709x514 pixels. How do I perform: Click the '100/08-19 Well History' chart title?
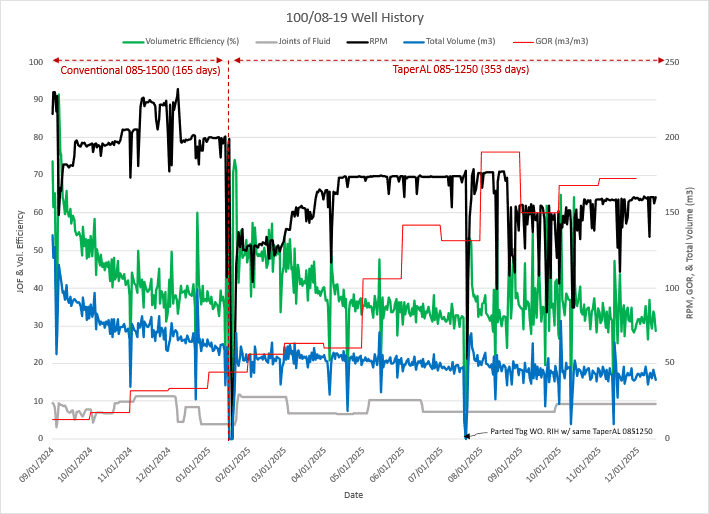click(x=354, y=18)
